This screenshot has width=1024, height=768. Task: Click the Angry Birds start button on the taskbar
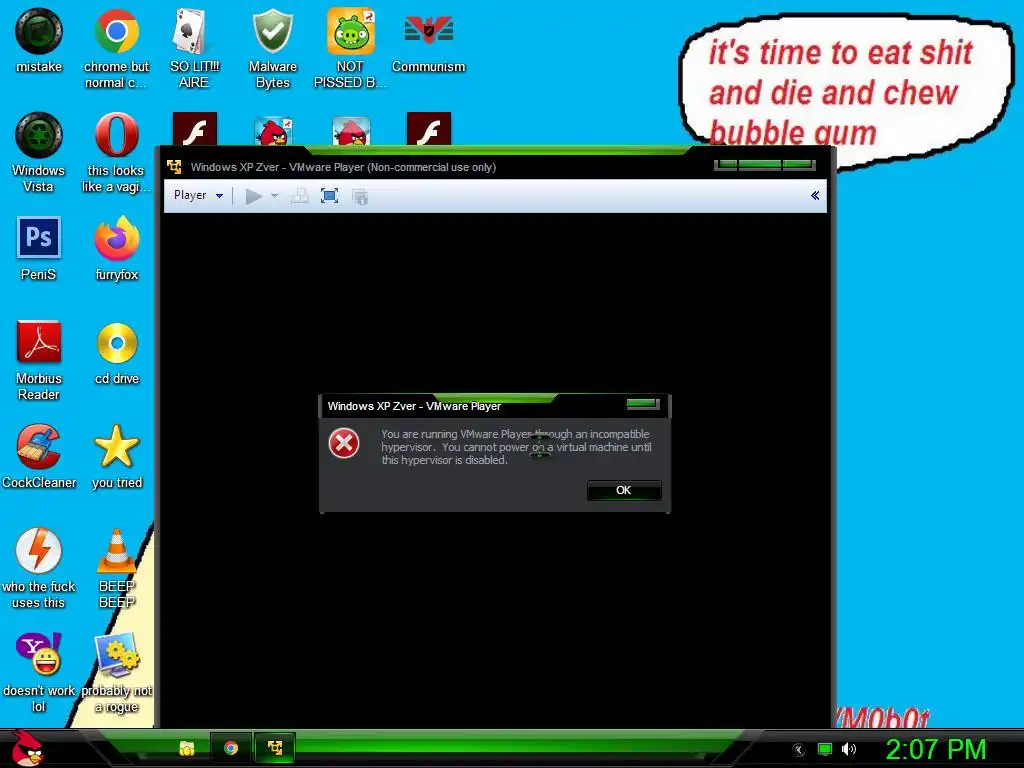click(26, 748)
